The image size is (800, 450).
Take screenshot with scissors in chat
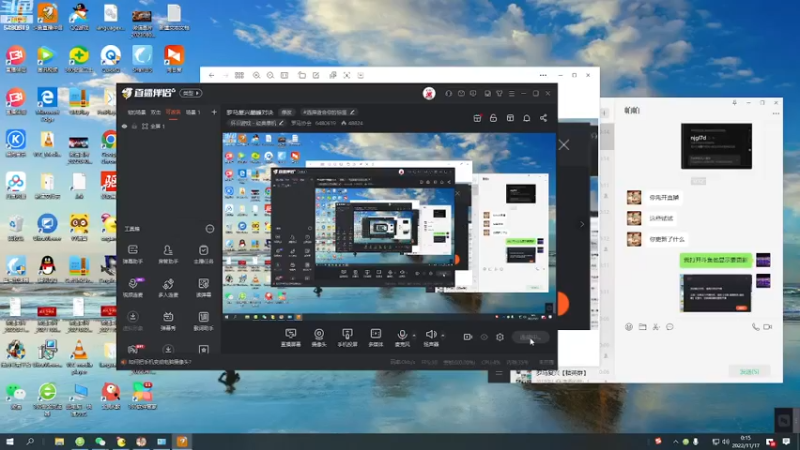point(656,327)
